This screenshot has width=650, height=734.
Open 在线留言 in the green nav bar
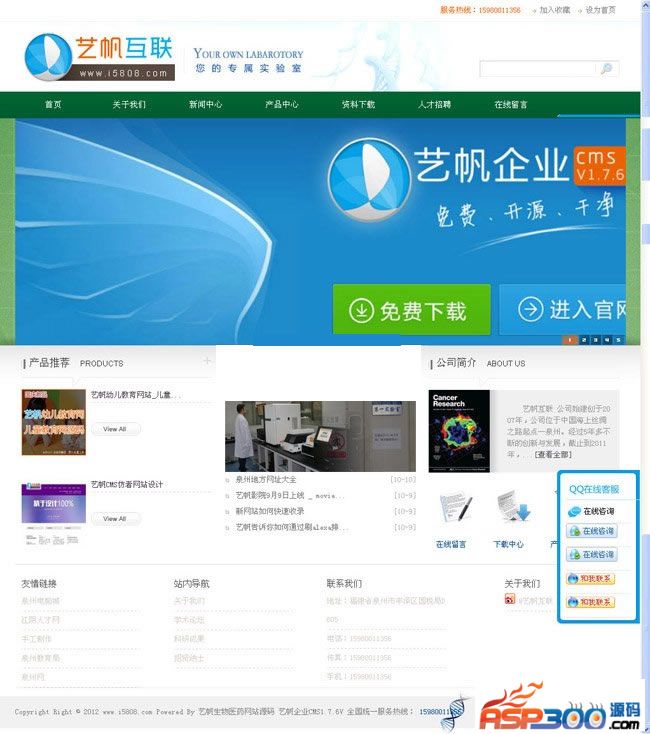click(x=511, y=104)
